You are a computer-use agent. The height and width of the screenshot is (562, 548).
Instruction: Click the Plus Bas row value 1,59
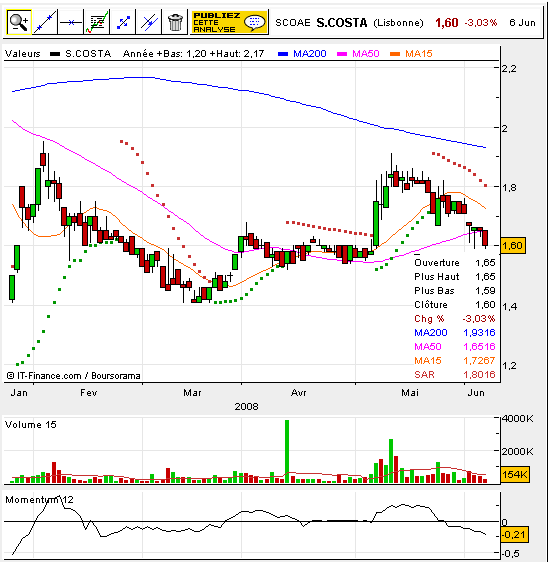pyautogui.click(x=485, y=291)
